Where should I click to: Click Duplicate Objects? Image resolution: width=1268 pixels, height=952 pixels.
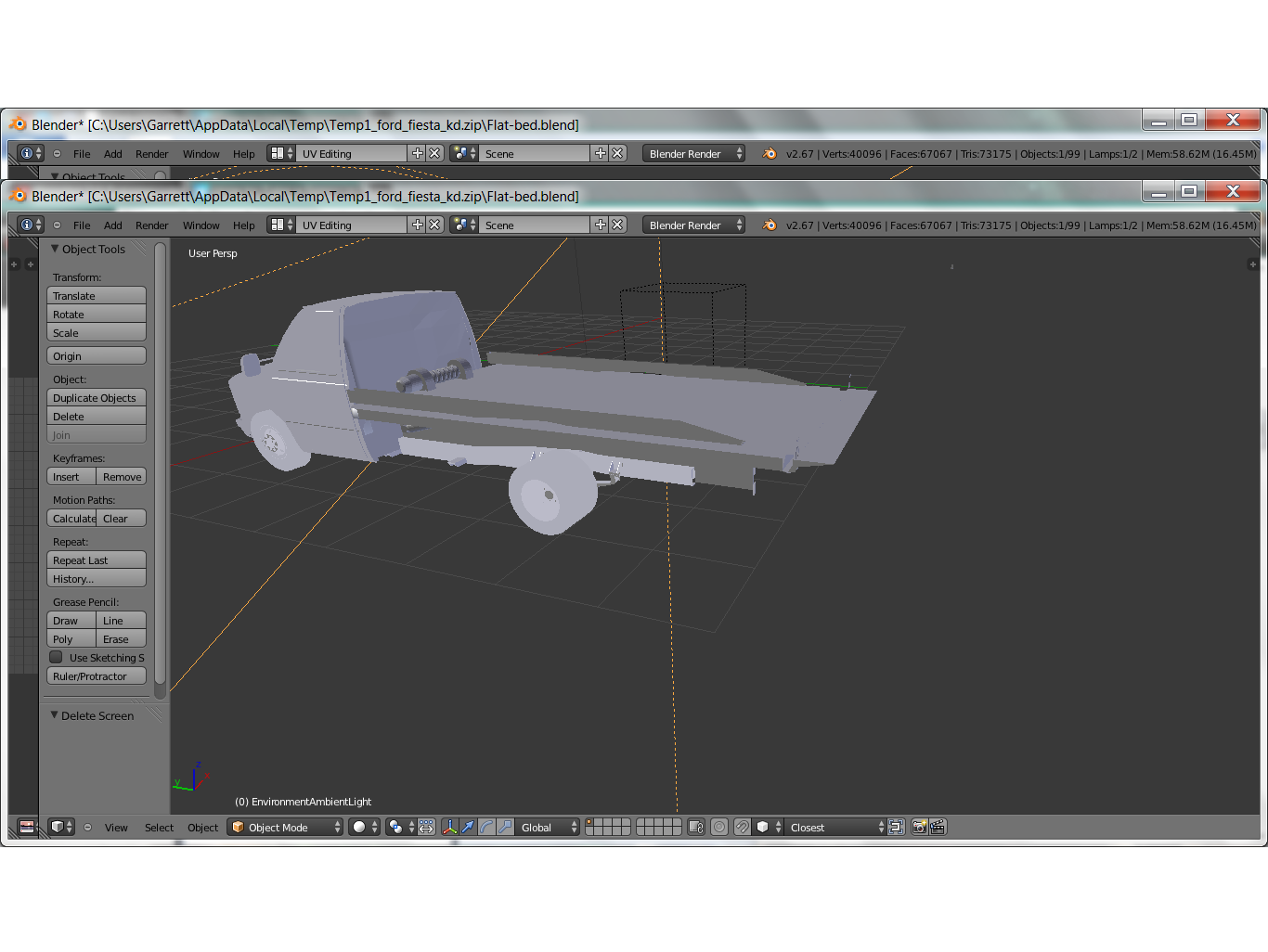(x=97, y=398)
